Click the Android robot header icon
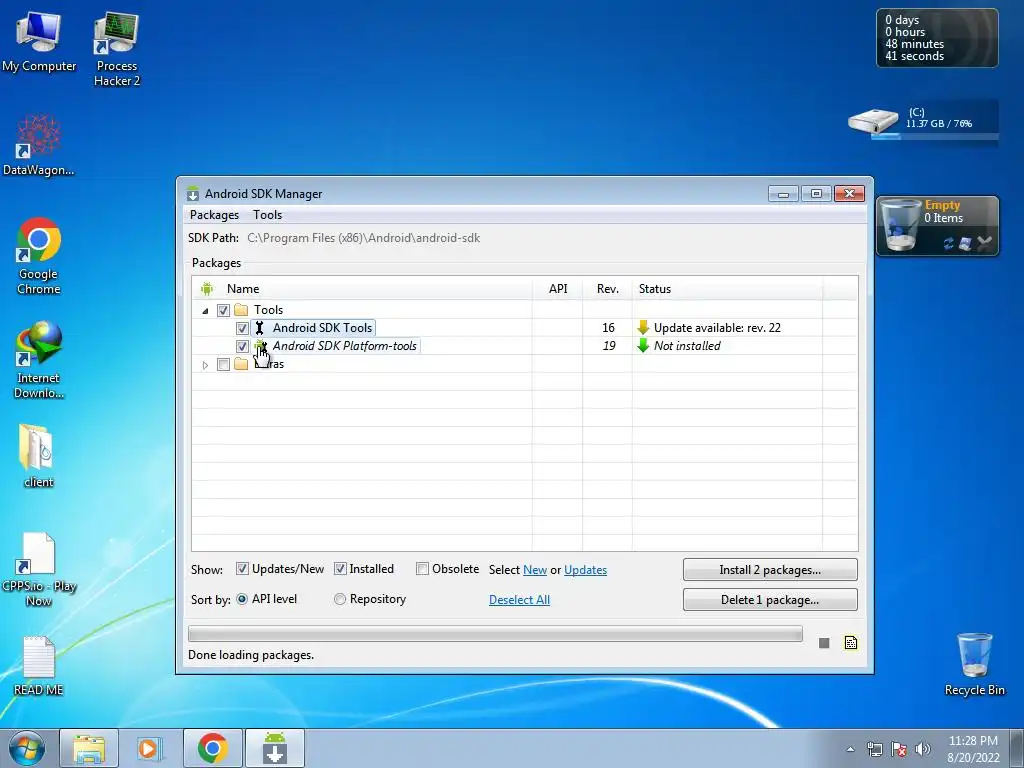1024x768 pixels. (x=207, y=288)
